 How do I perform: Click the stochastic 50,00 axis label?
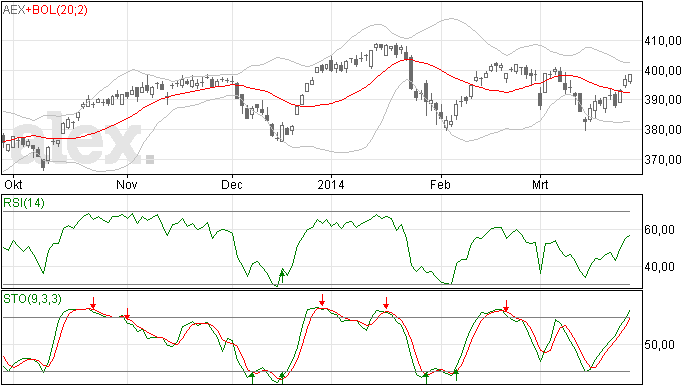click(x=660, y=345)
